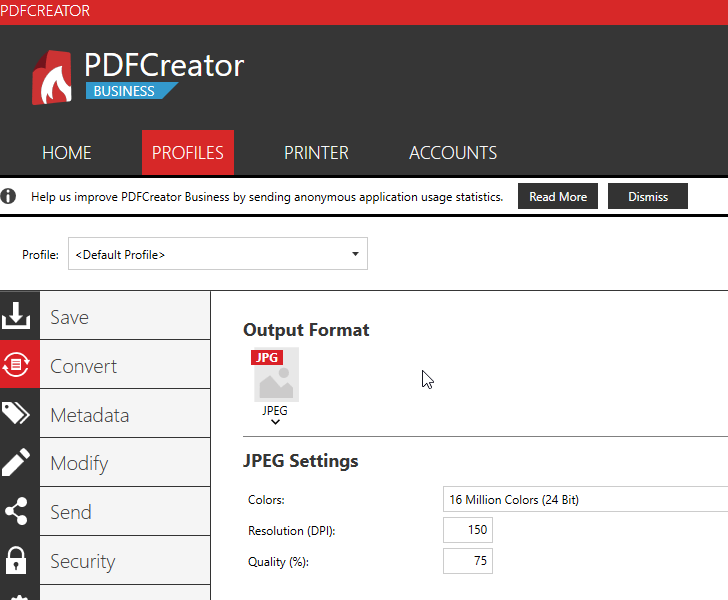This screenshot has width=728, height=600.
Task: Click the Security padlock icon
Action: 16,560
